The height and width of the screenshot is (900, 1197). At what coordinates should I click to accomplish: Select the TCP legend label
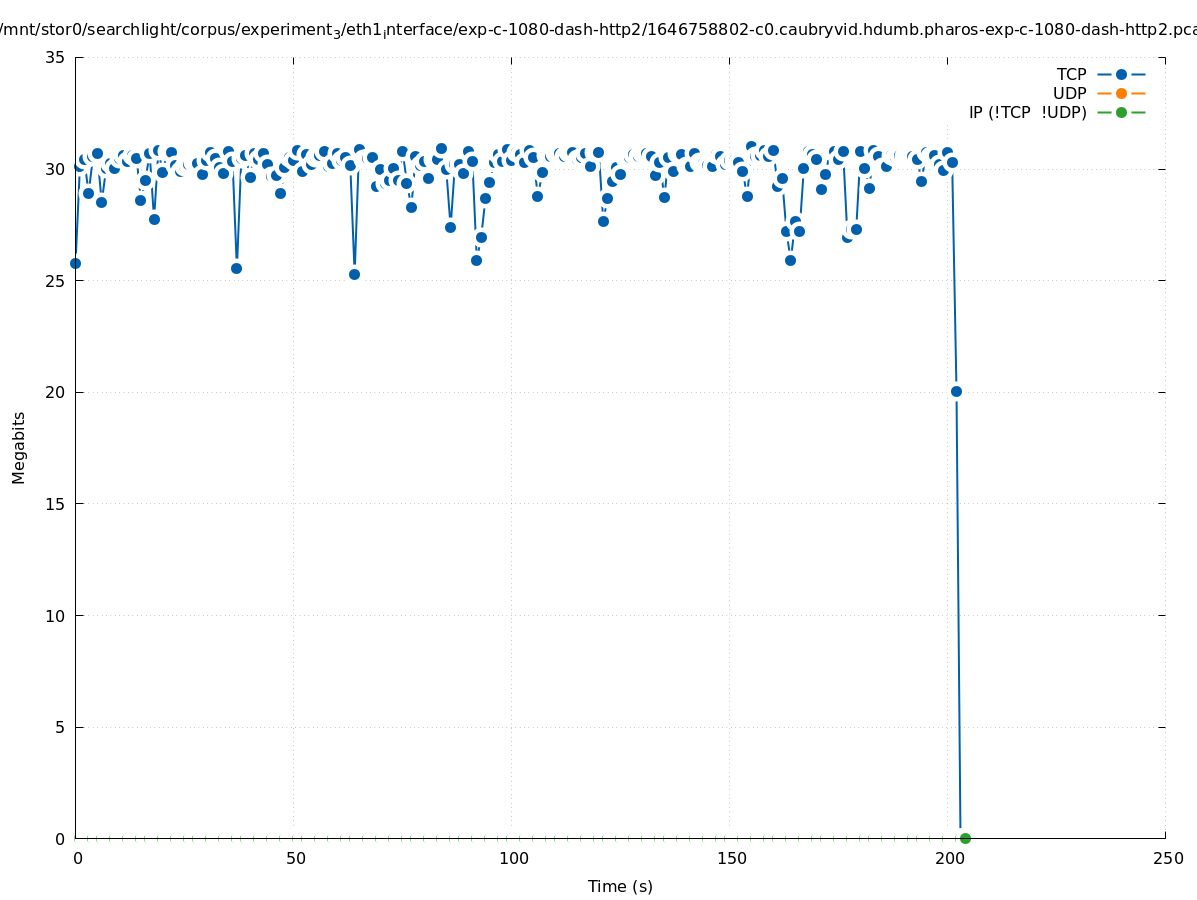(x=1071, y=74)
